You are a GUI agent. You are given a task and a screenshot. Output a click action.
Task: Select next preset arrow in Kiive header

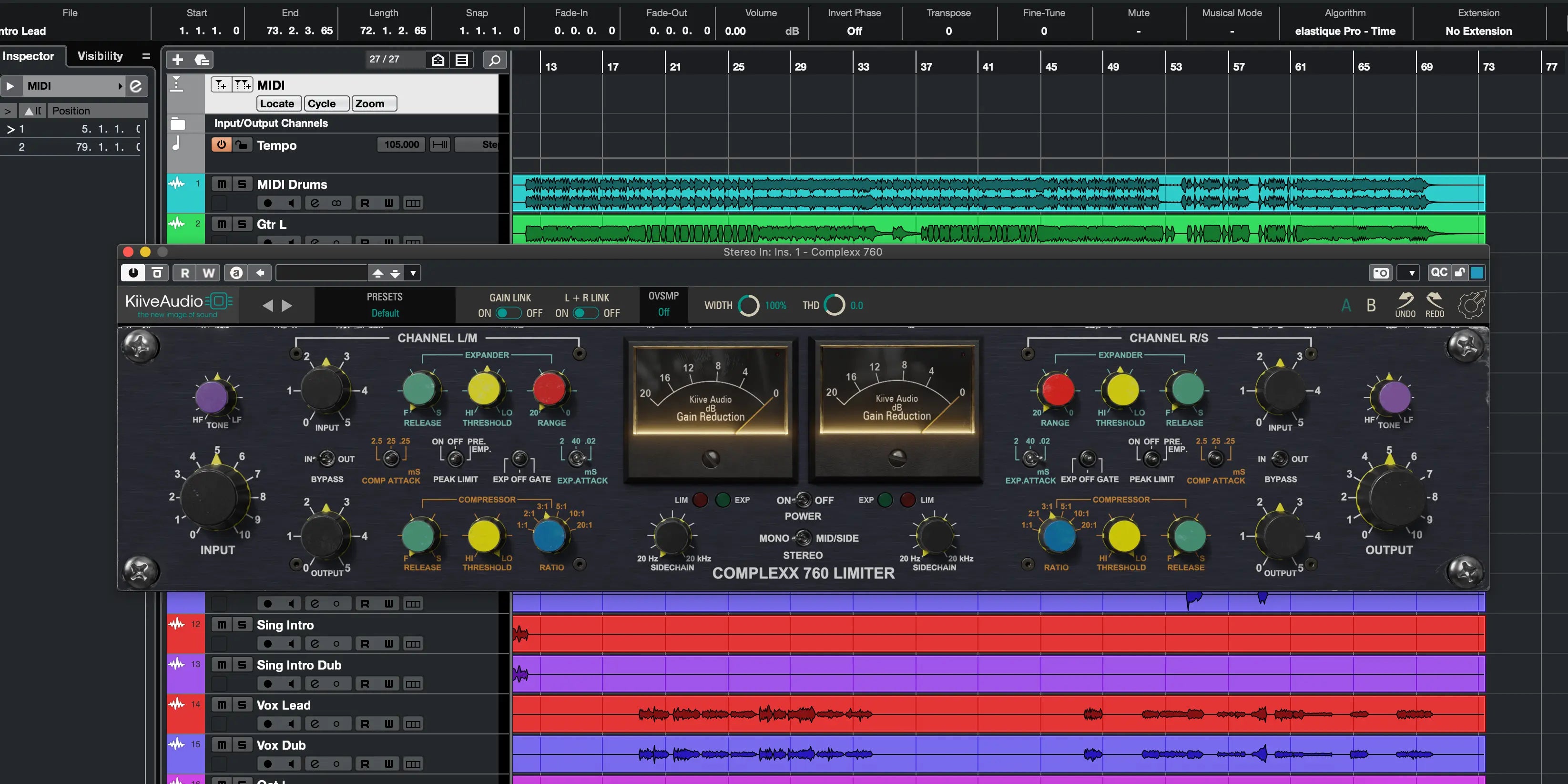(x=287, y=305)
